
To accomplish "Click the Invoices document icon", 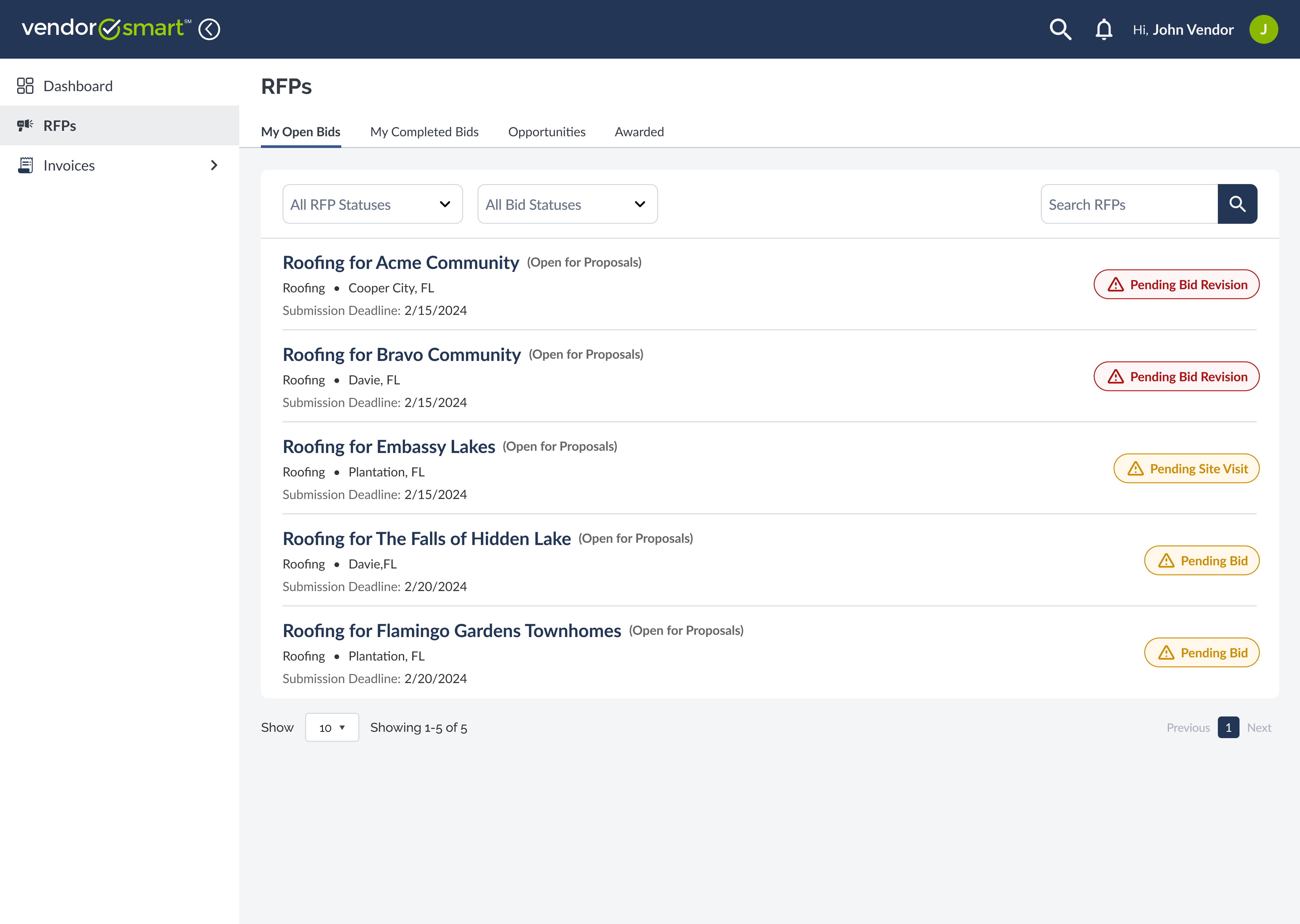I will click(x=25, y=165).
